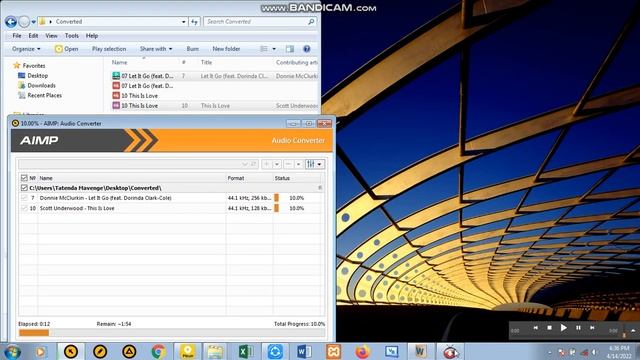Open Excel from the taskbar
This screenshot has height=360, width=640.
246,351
